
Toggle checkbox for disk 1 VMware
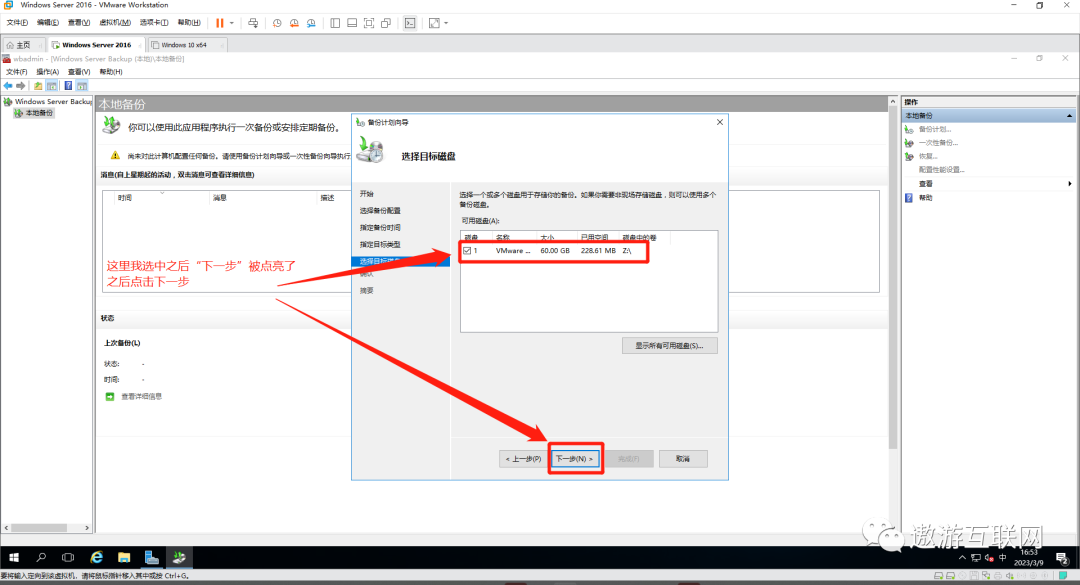click(x=467, y=251)
